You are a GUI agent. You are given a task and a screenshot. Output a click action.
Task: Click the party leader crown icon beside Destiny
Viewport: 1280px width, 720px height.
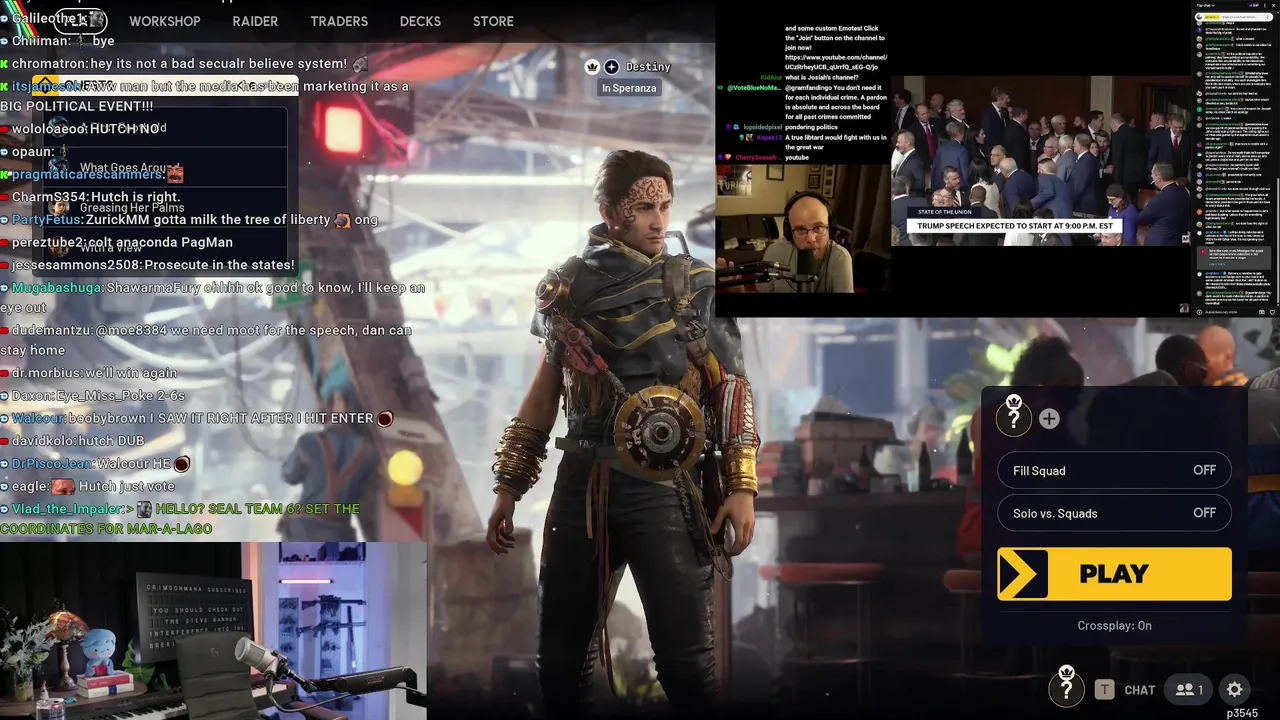click(592, 67)
